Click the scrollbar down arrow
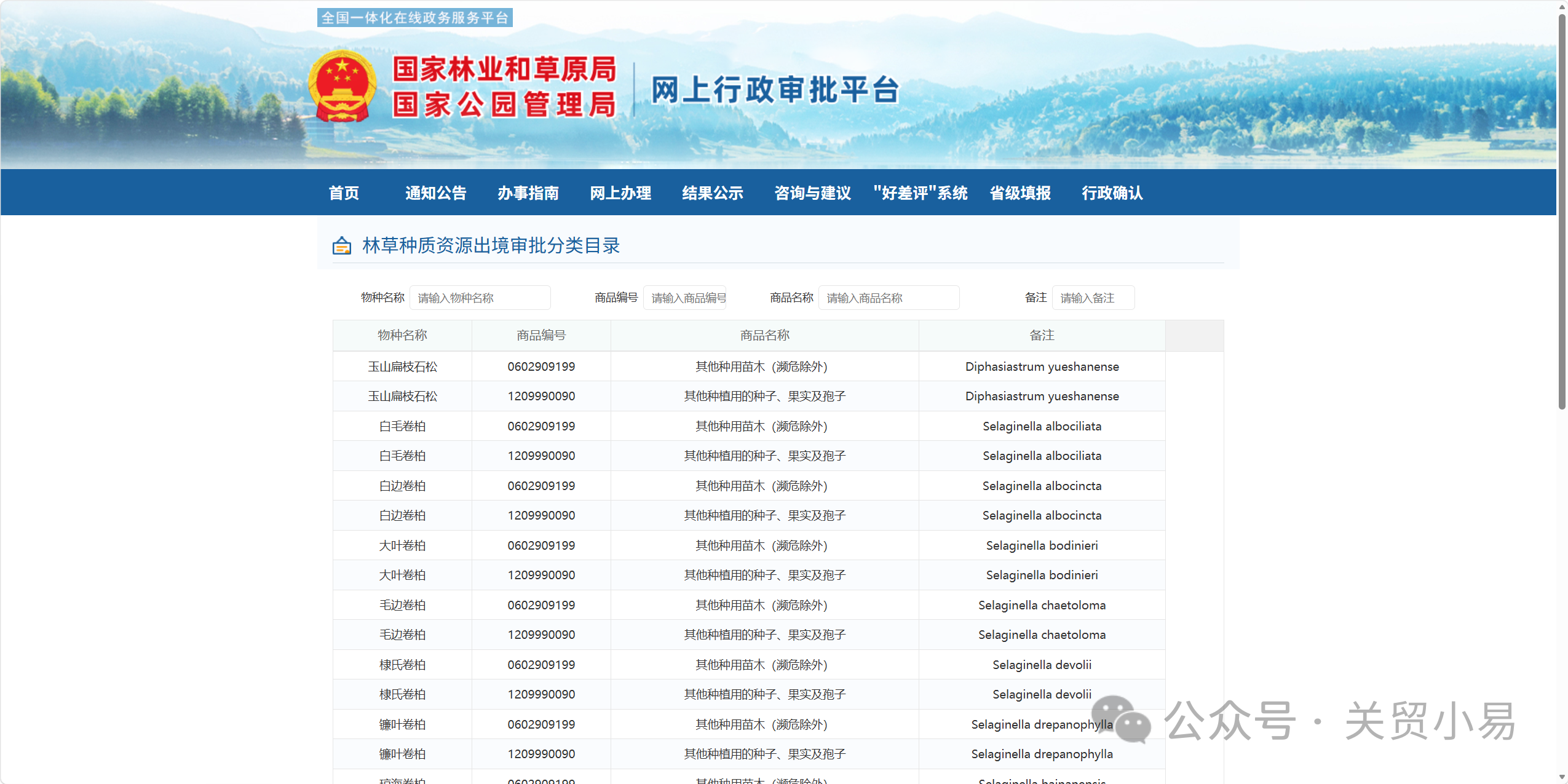The image size is (1568, 784). [x=1562, y=777]
